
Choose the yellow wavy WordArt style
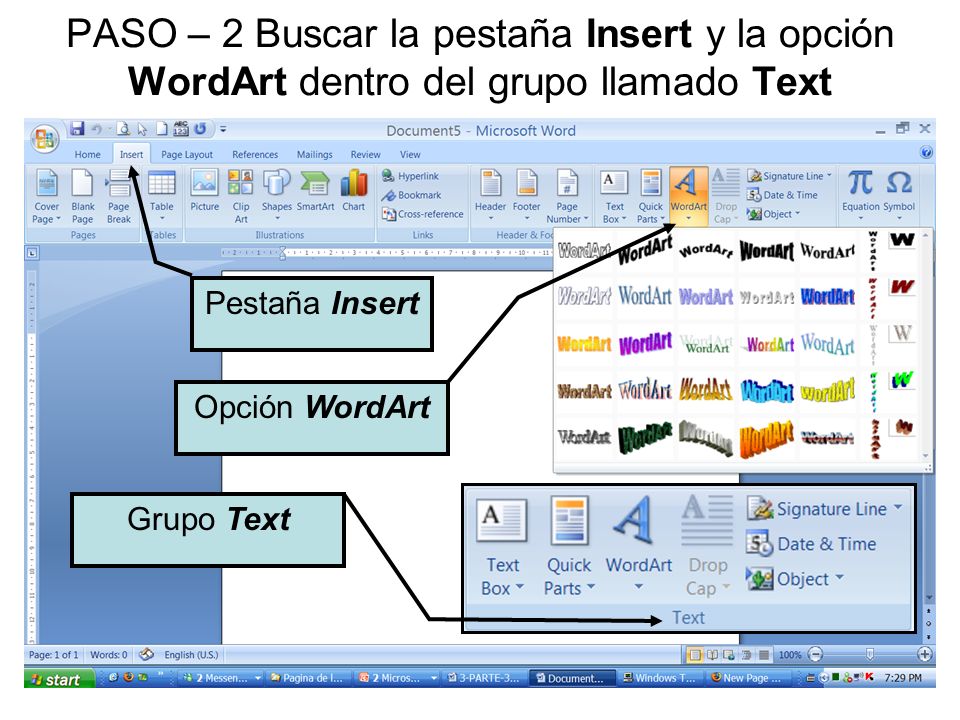click(828, 390)
